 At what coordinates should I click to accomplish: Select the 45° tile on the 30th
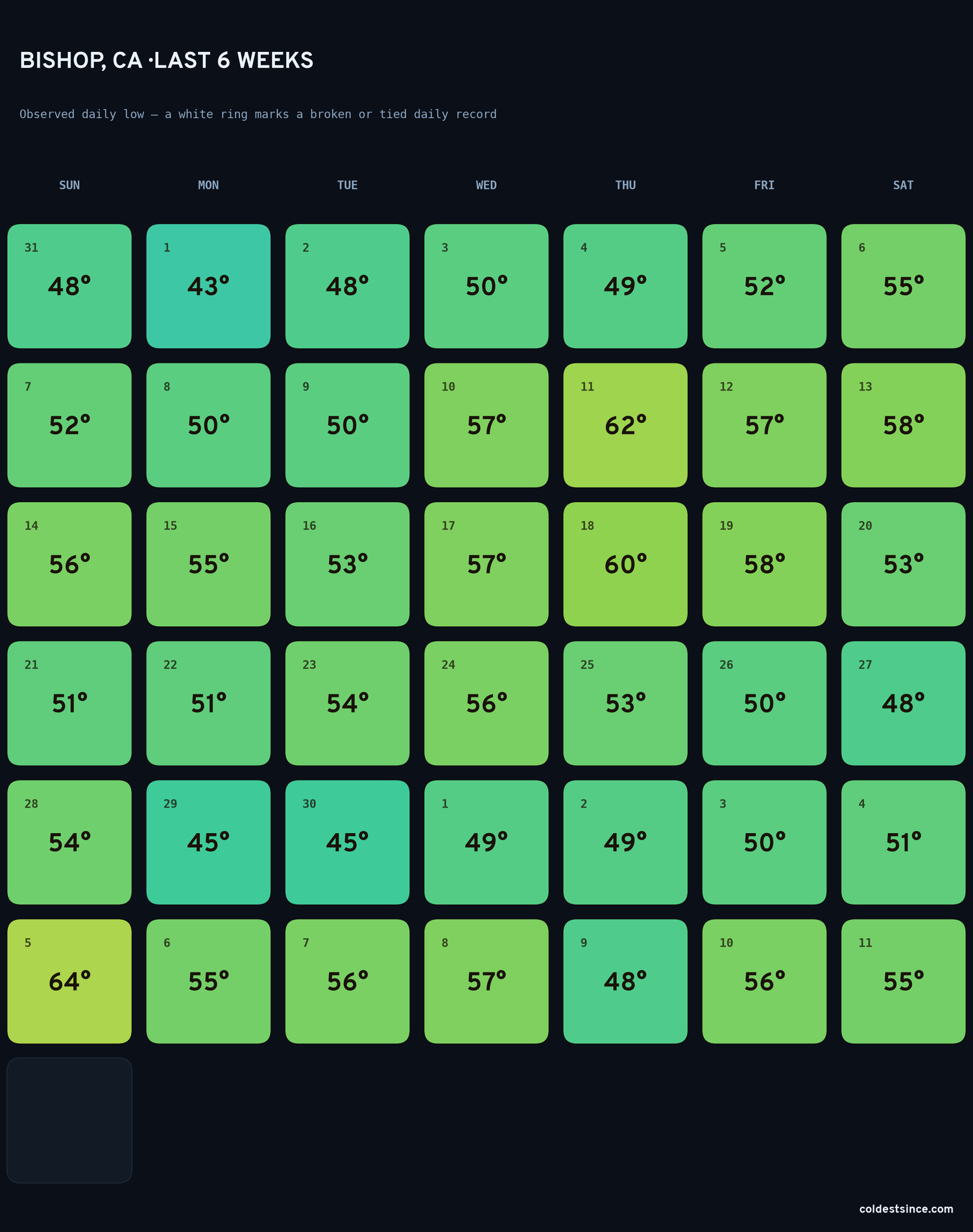pyautogui.click(x=348, y=842)
